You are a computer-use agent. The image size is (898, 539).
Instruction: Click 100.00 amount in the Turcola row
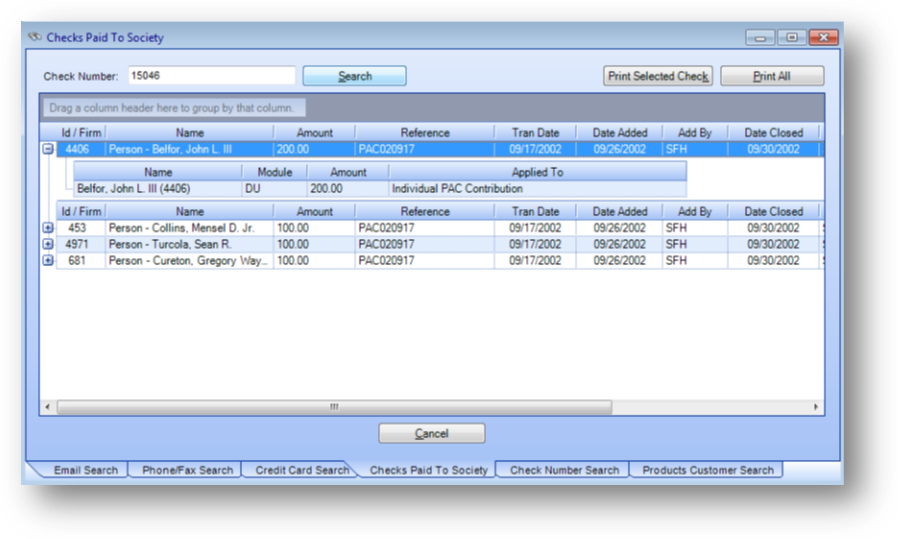point(314,244)
